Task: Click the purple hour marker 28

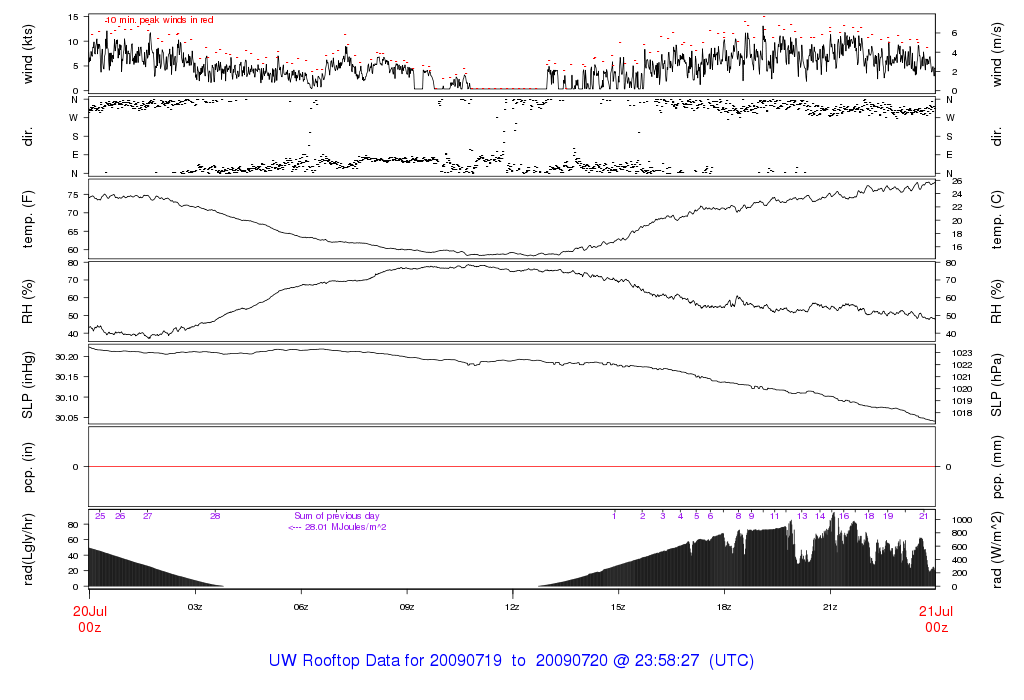Action: pos(215,516)
